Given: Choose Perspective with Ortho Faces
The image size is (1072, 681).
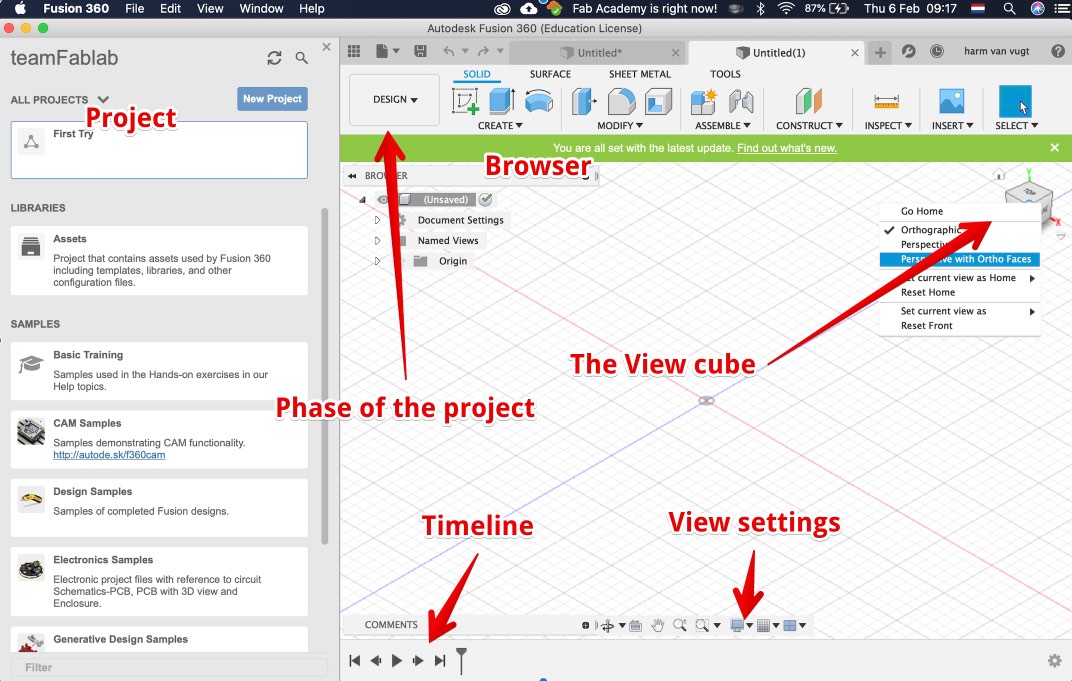Looking at the screenshot, I should coord(960,259).
